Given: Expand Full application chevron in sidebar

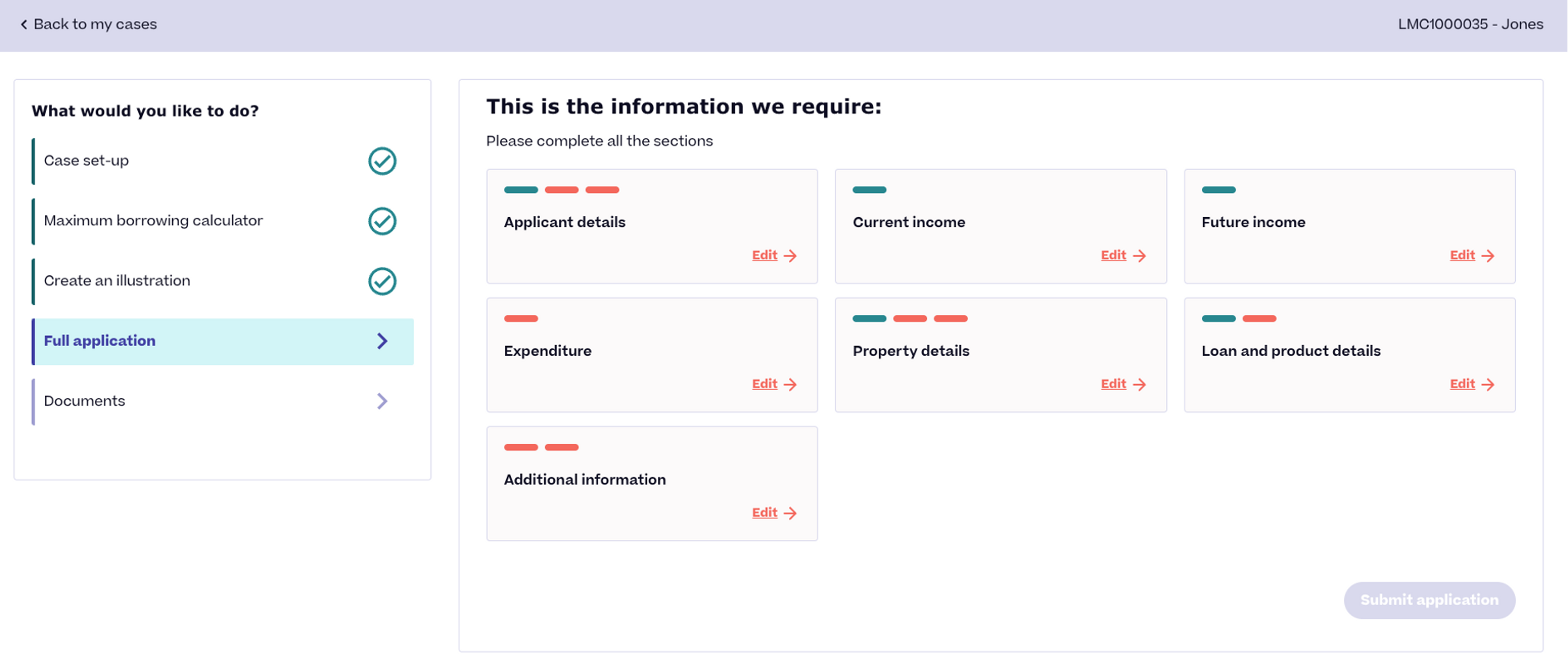Looking at the screenshot, I should click(x=382, y=341).
